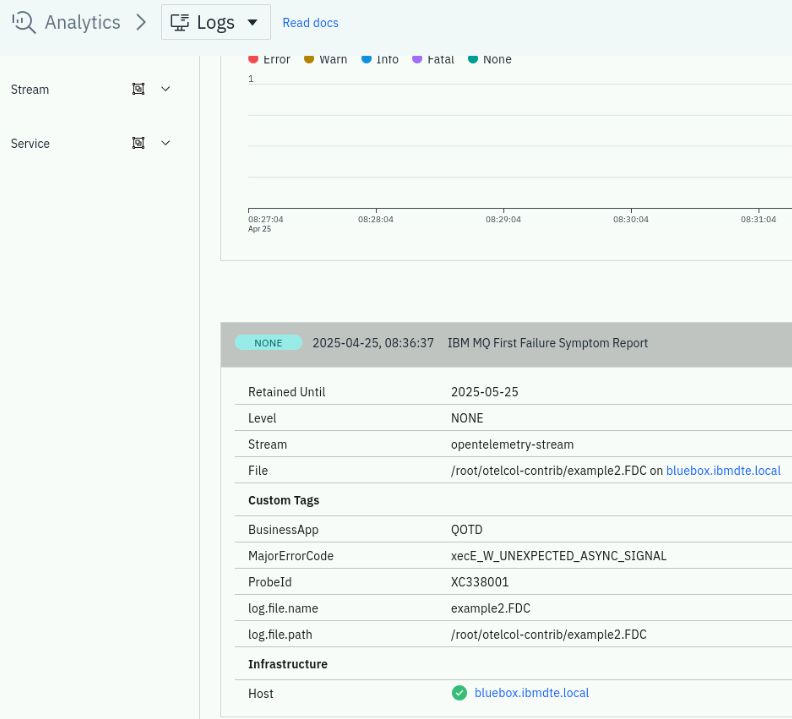Open bluebox.ibmdte.local Host link
The image size is (792, 719).
coord(531,693)
